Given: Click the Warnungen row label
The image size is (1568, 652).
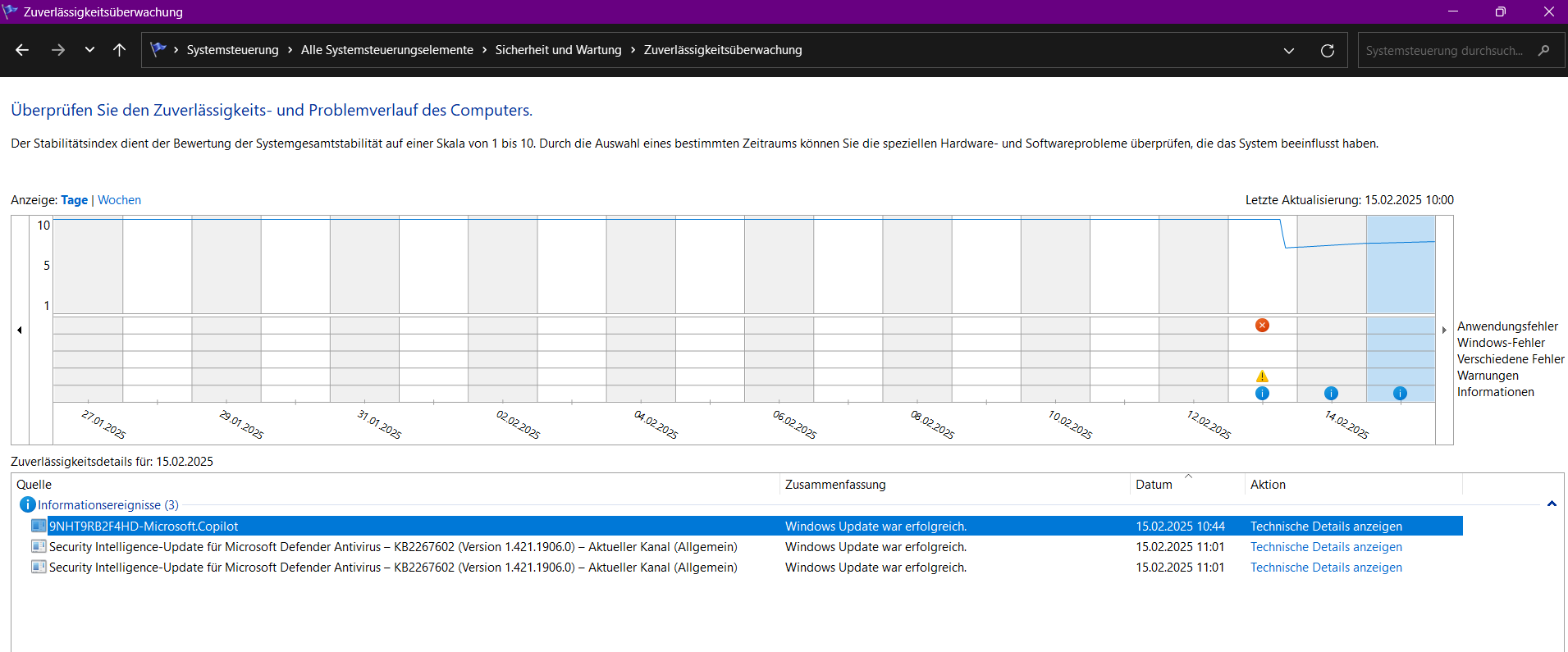Looking at the screenshot, I should [x=1488, y=376].
